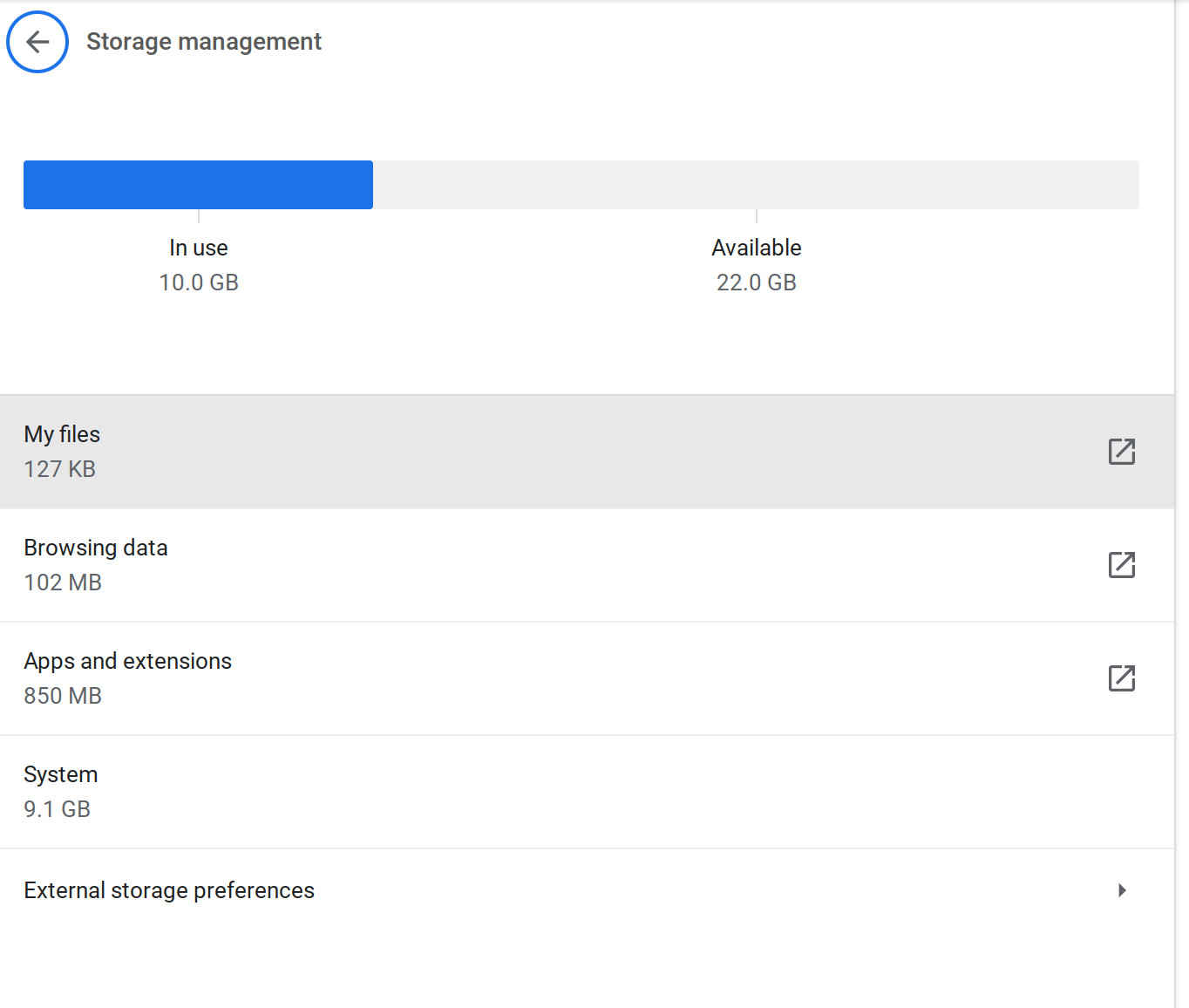Screen dimensions: 1189x1008
Task: Click the Storage management heading
Action: [x=204, y=42]
